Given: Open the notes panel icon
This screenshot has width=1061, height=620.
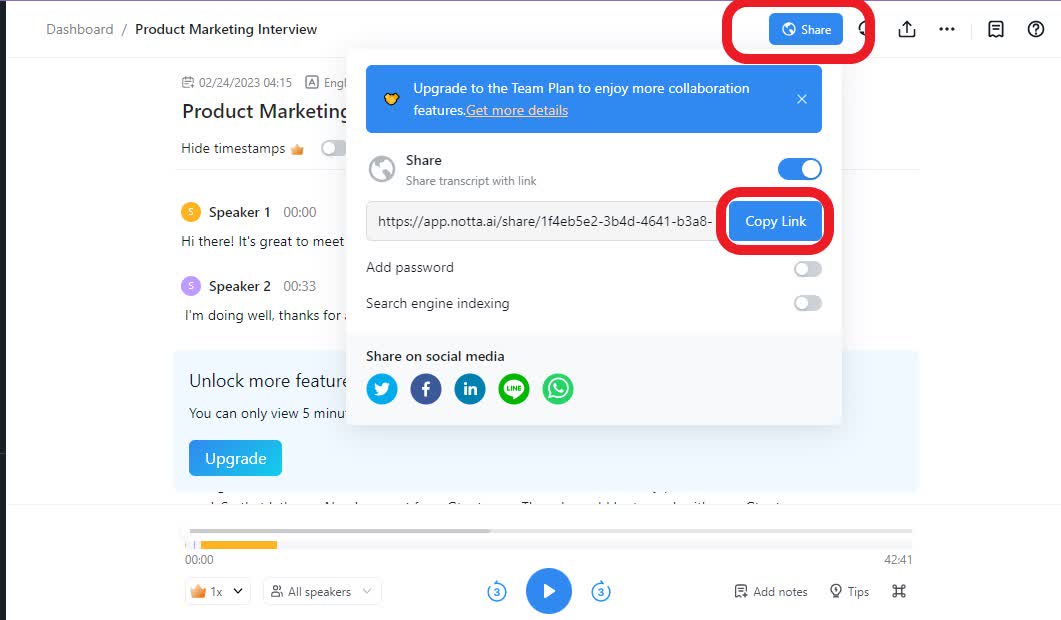Looking at the screenshot, I should (x=996, y=29).
